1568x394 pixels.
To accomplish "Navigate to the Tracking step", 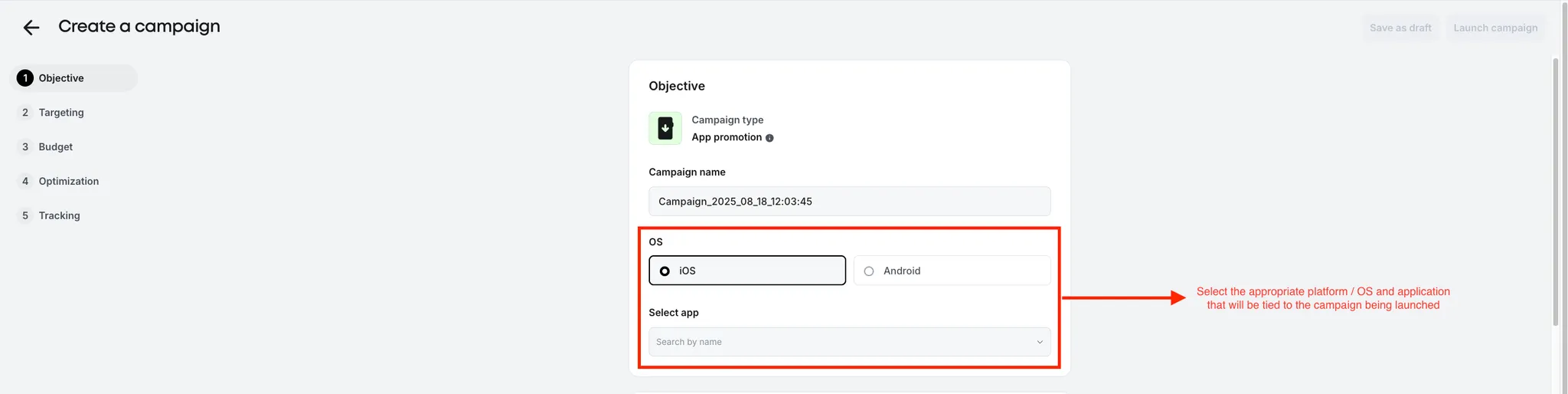I will pyautogui.click(x=60, y=216).
